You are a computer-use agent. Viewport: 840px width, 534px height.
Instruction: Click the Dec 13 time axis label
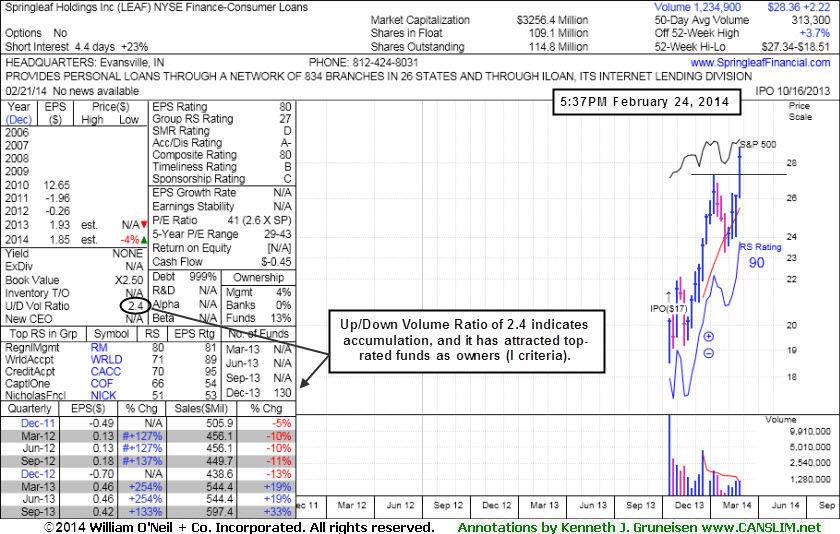tap(689, 505)
